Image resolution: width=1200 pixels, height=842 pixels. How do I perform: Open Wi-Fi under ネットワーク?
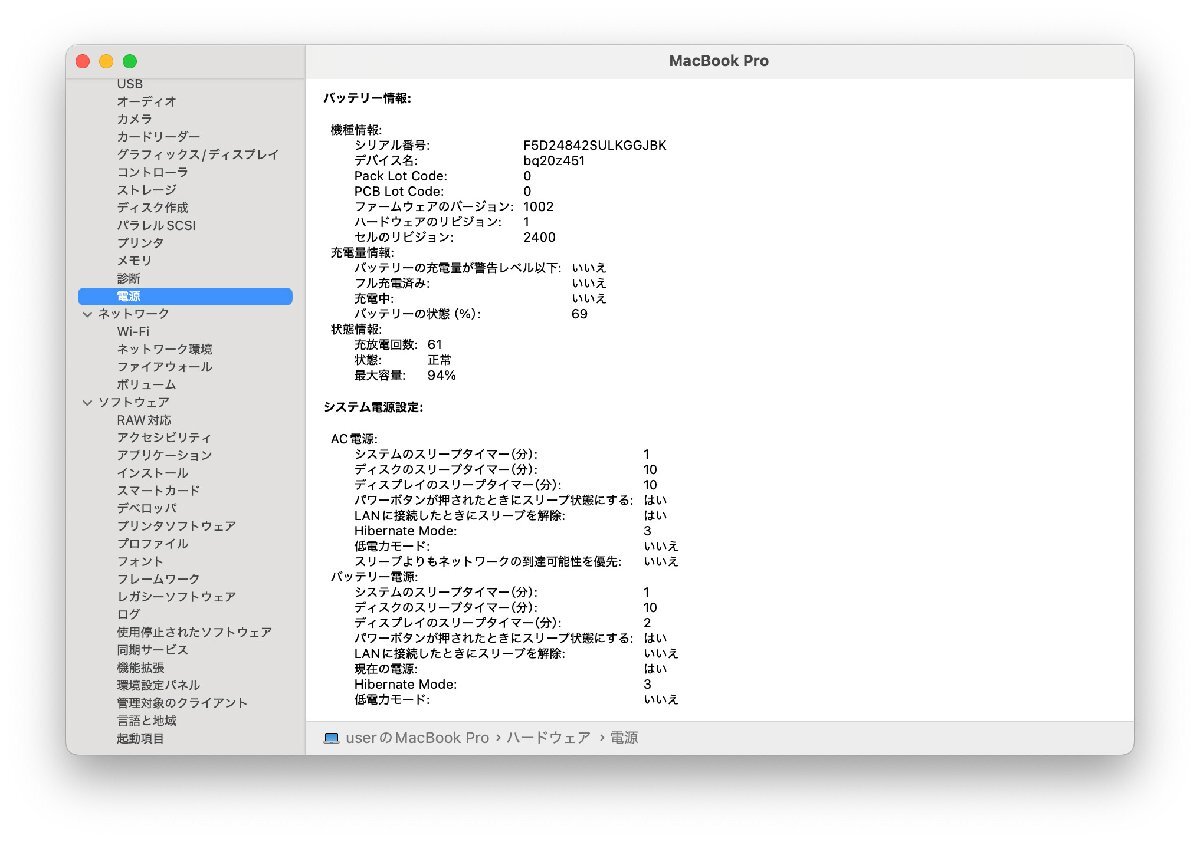click(133, 331)
